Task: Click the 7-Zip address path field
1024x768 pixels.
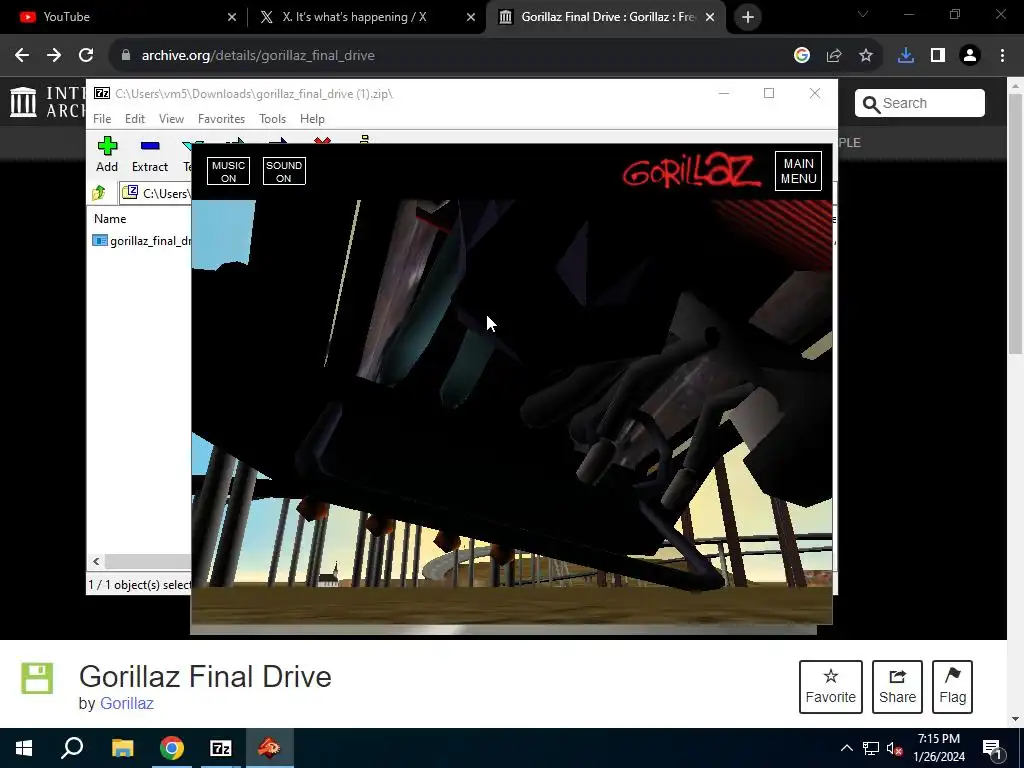Action: (157, 193)
